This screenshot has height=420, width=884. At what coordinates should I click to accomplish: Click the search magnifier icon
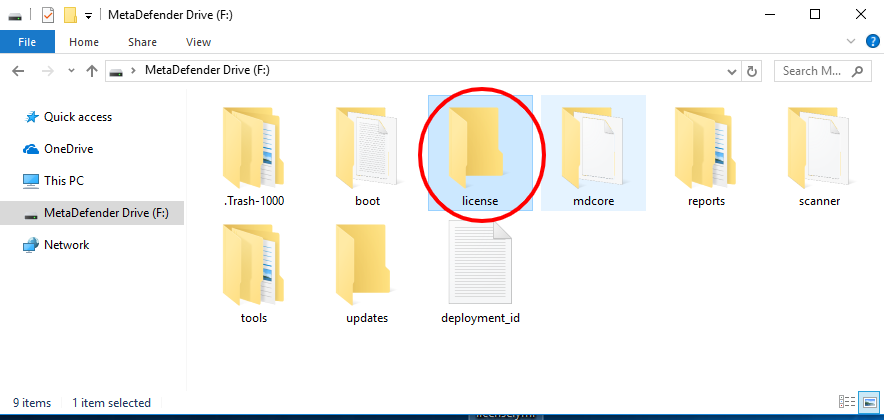tap(857, 71)
